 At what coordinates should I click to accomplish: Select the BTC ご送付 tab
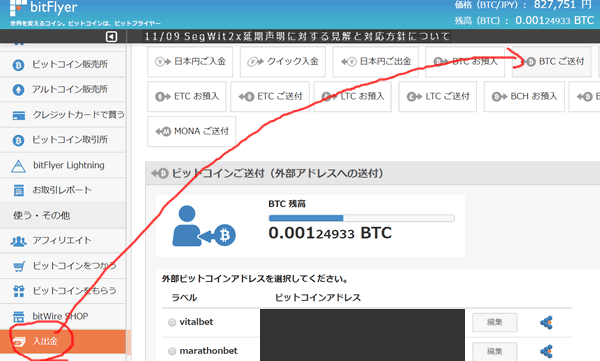tap(552, 62)
